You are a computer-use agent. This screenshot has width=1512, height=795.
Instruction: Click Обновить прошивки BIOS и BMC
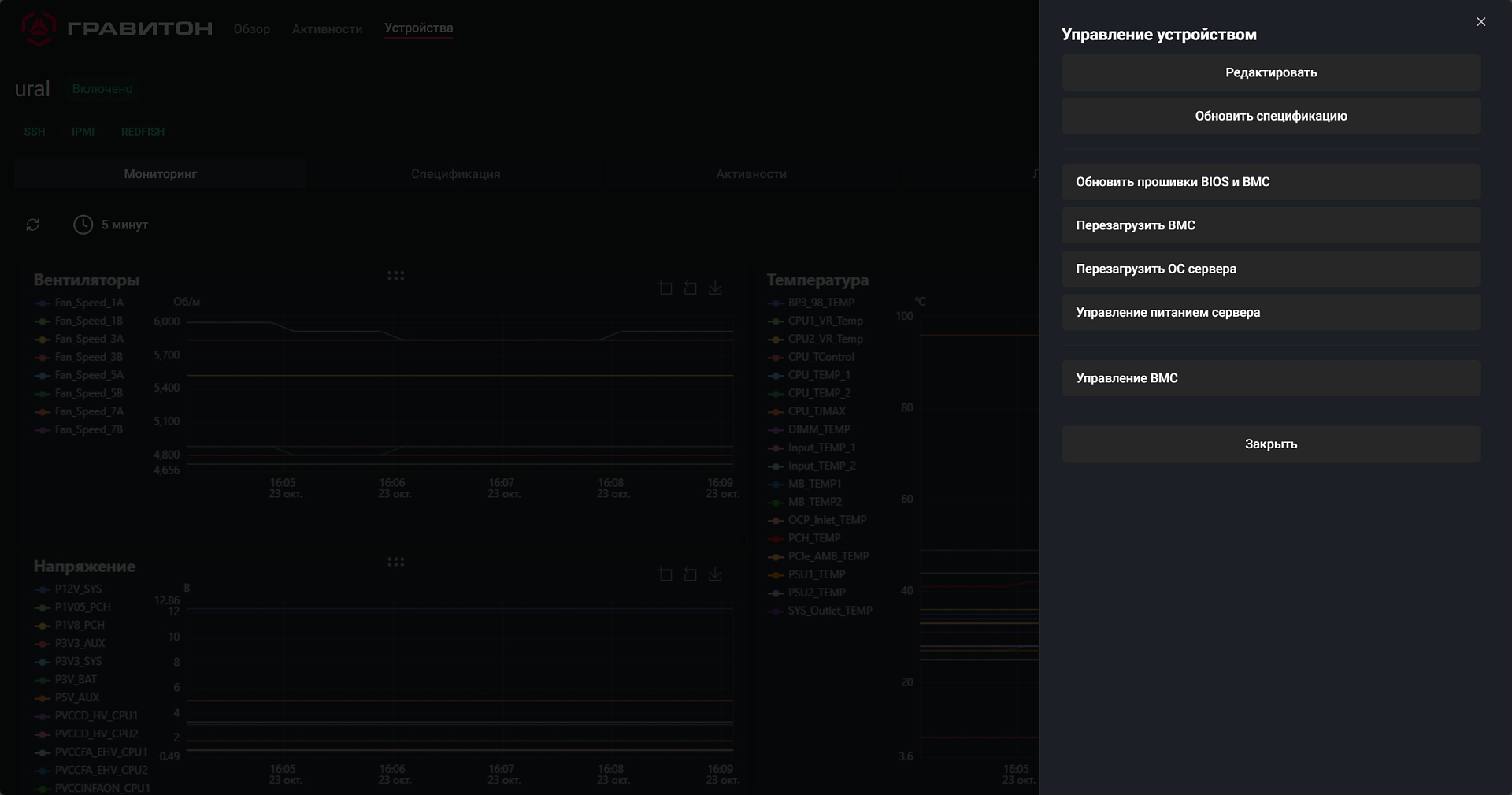point(1270,182)
